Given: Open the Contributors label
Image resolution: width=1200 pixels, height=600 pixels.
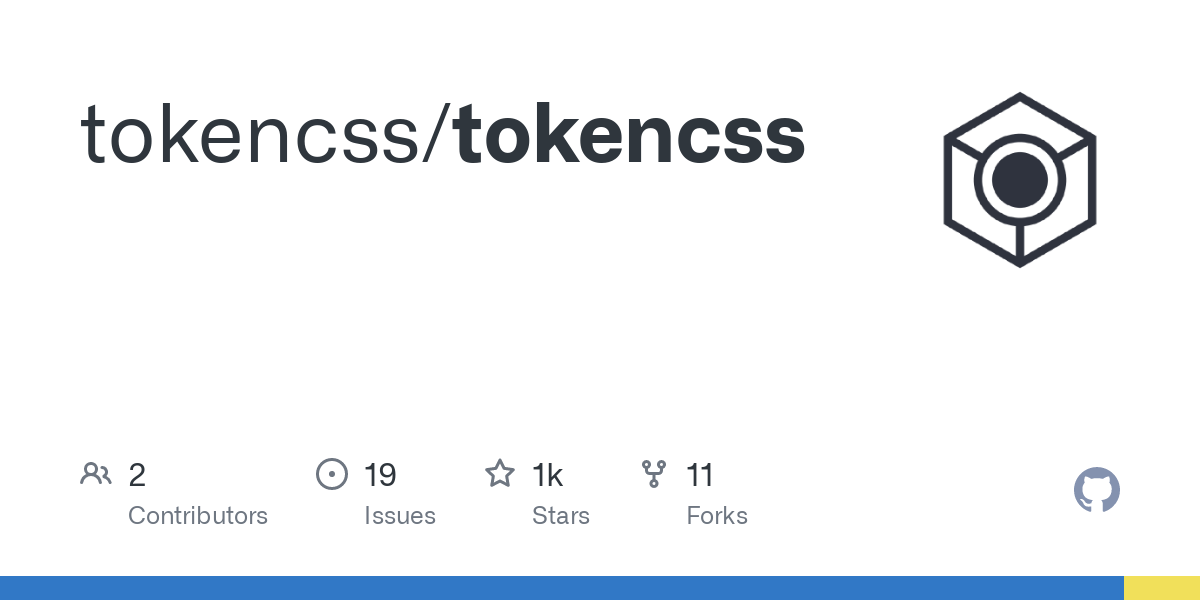Looking at the screenshot, I should [198, 516].
